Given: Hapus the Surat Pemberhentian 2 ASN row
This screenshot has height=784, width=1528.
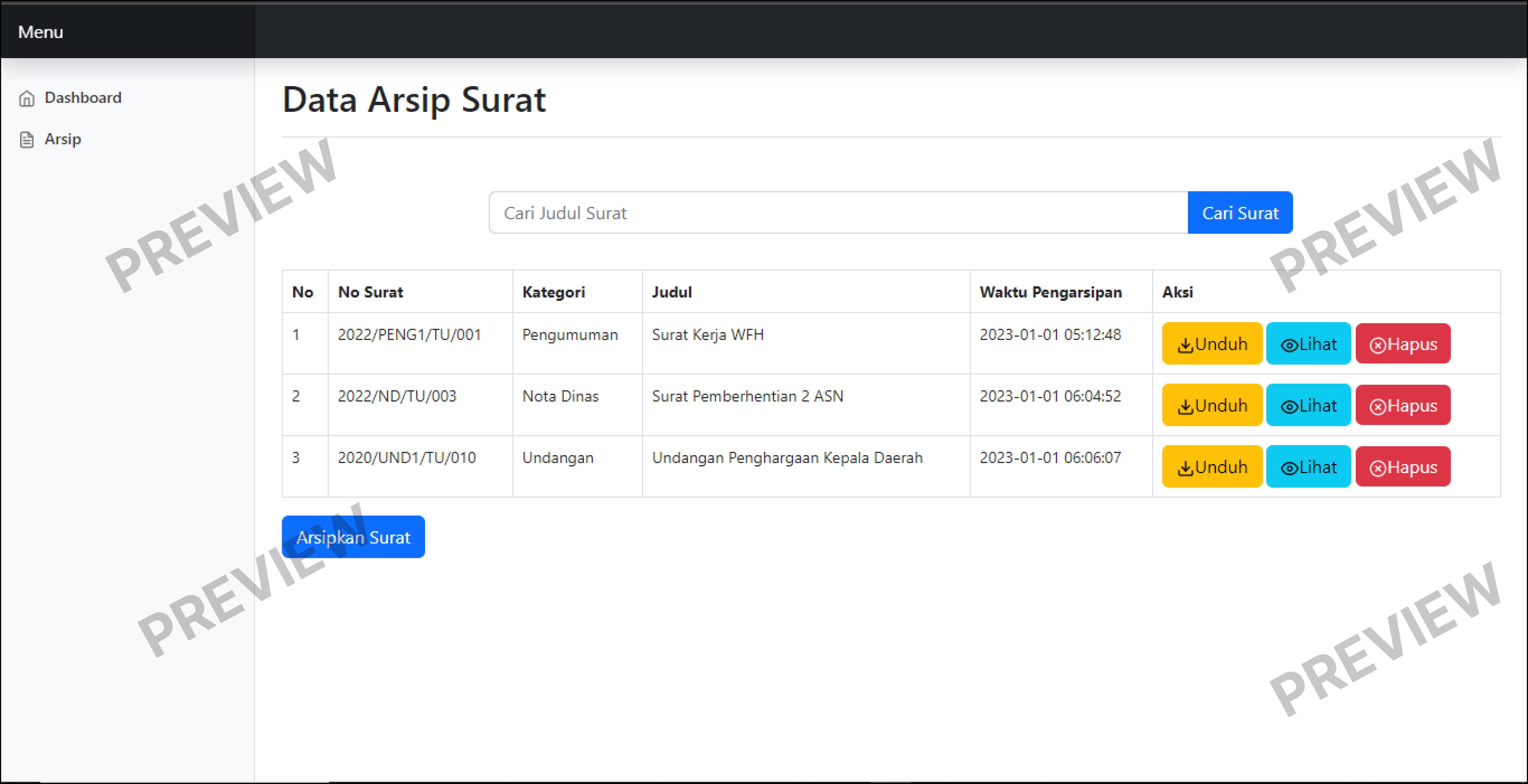Looking at the screenshot, I should pos(1403,405).
